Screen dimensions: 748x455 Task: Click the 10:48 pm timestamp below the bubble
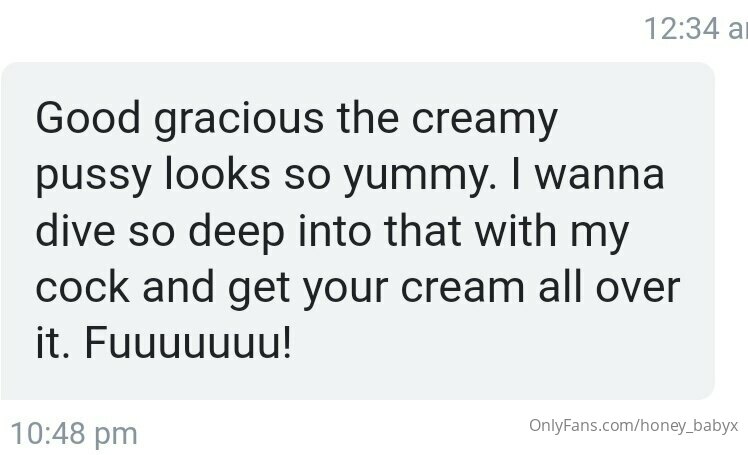click(74, 434)
